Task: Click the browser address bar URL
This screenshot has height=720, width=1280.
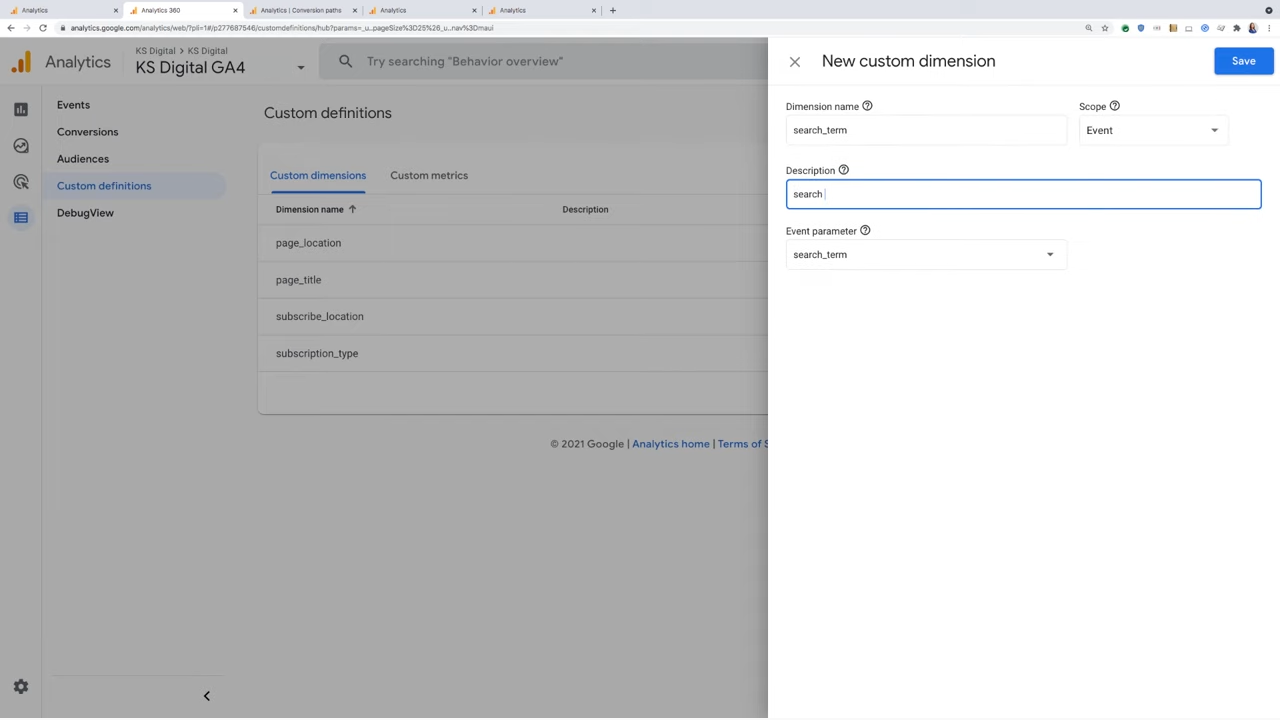Action: (282, 28)
